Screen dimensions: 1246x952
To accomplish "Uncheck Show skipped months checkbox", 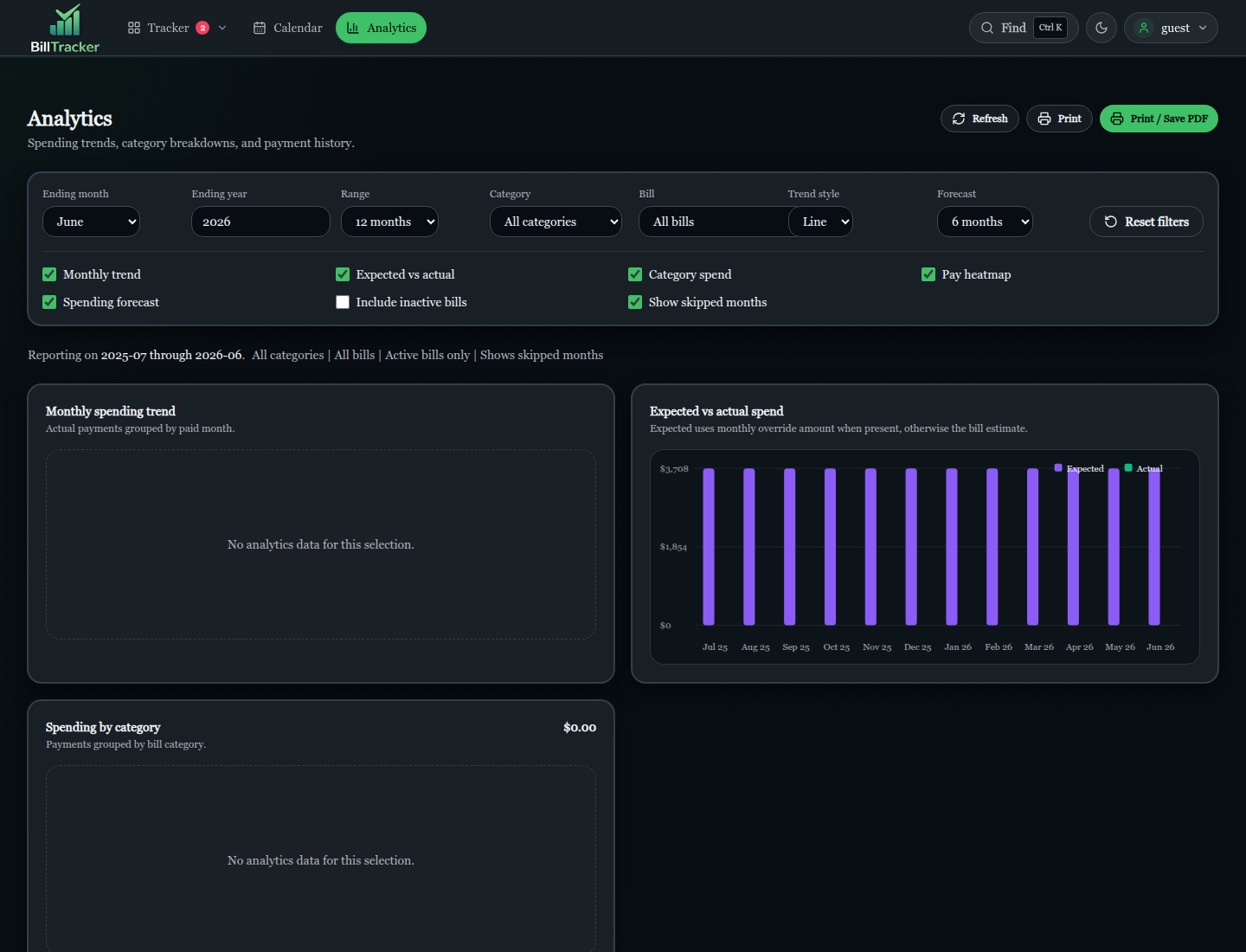I will [x=635, y=302].
